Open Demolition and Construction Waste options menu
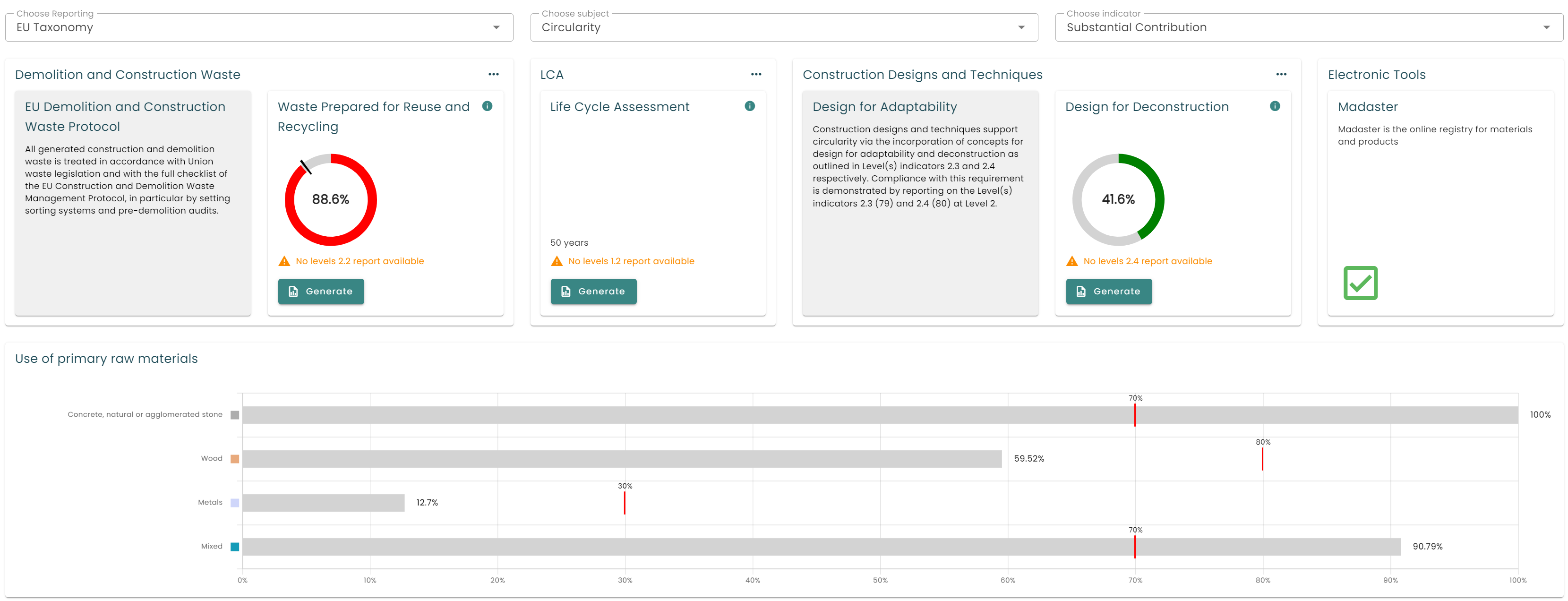1568x601 pixels. coord(494,74)
